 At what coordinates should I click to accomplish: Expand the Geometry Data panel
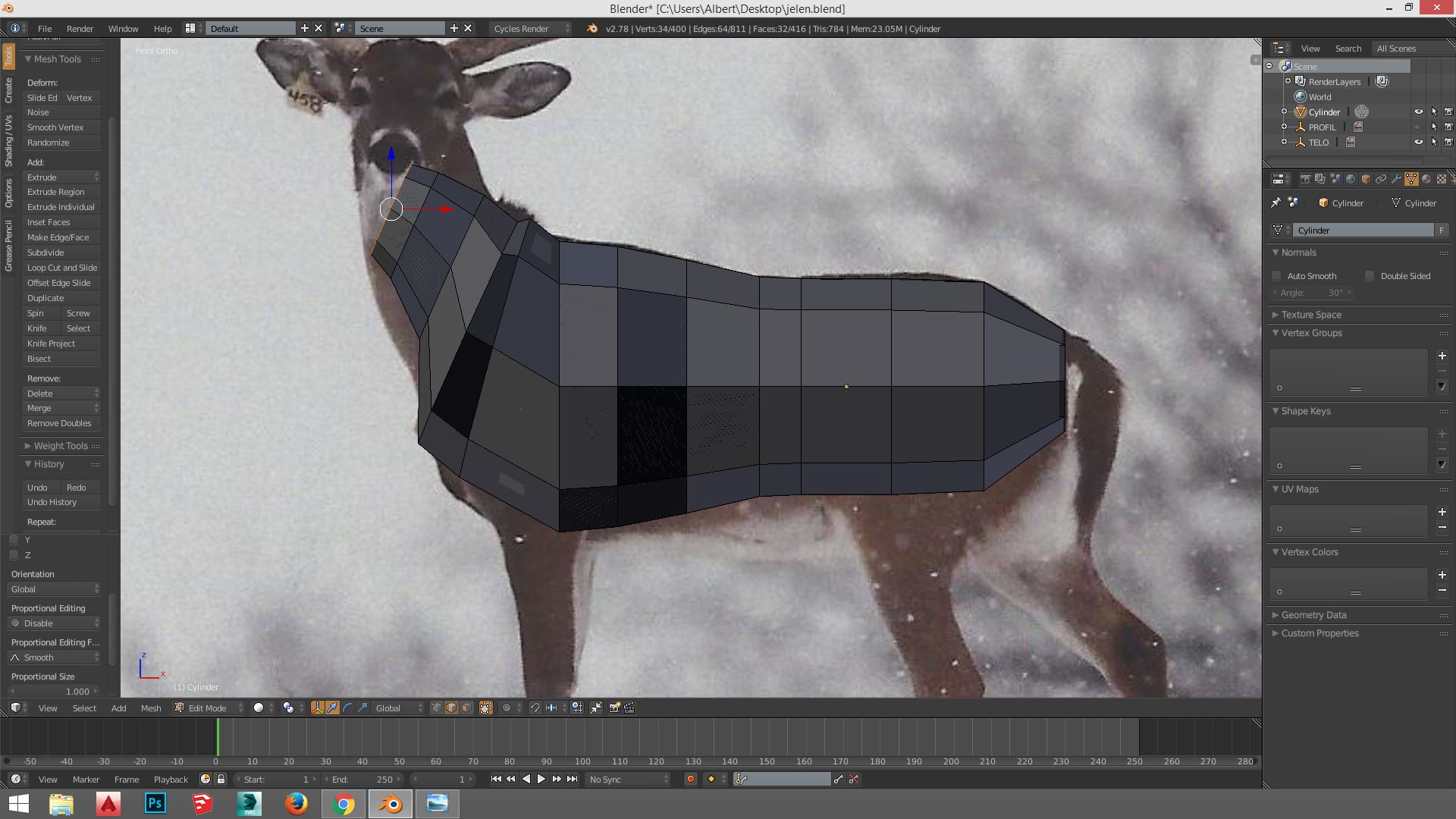coord(1313,615)
